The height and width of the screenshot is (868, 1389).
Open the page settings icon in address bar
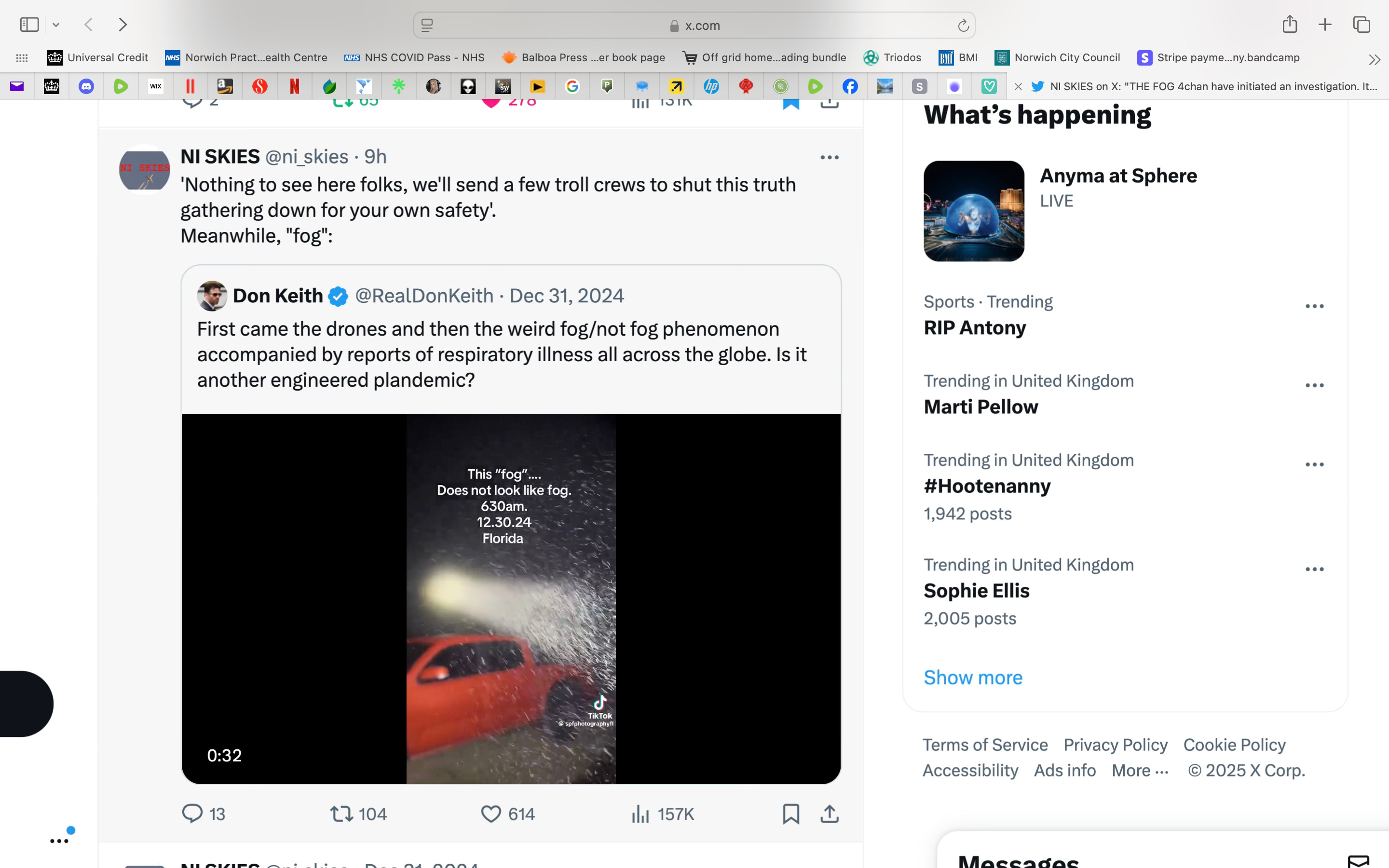pos(427,25)
